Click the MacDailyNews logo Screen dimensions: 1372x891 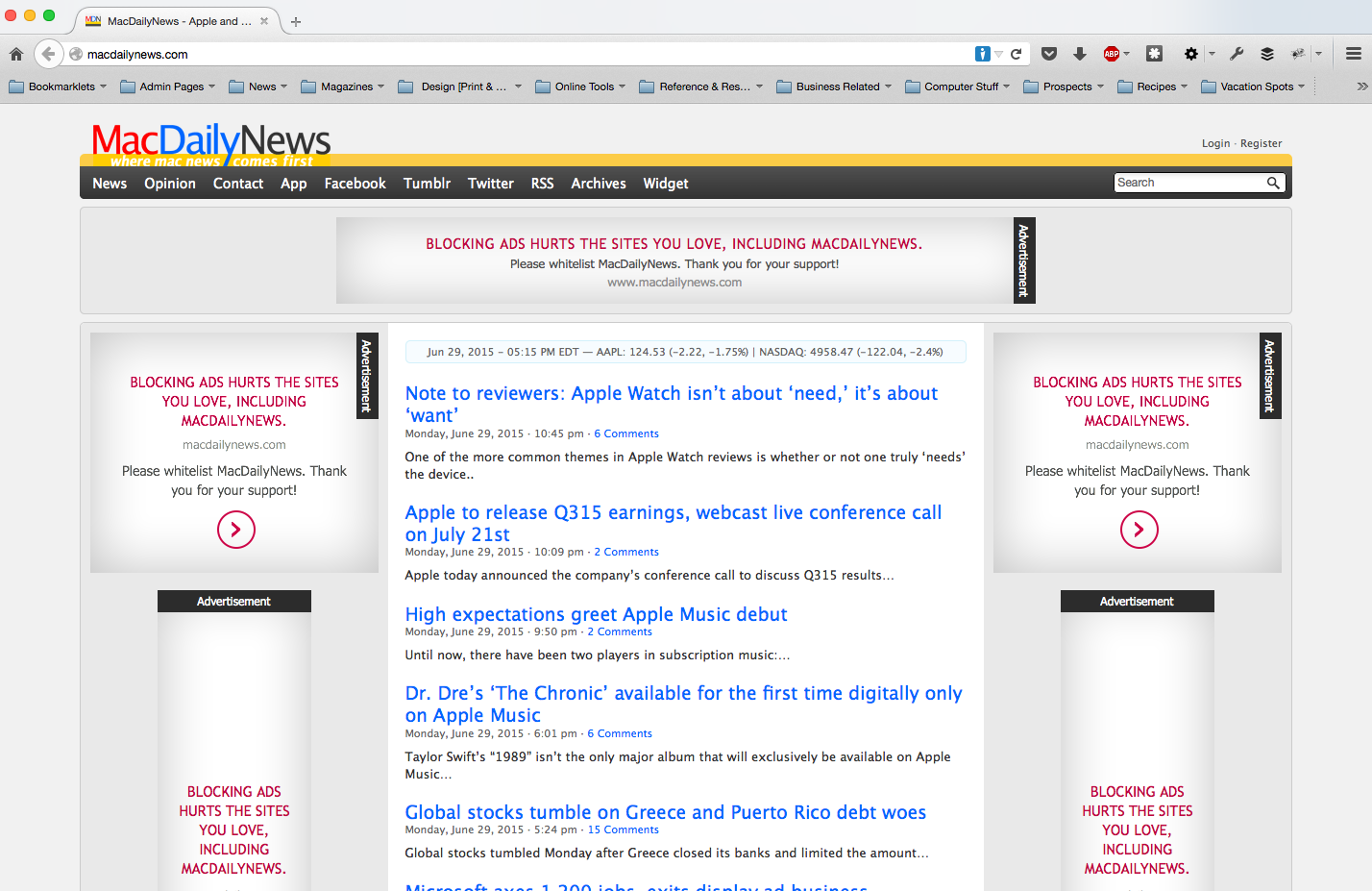coord(211,144)
